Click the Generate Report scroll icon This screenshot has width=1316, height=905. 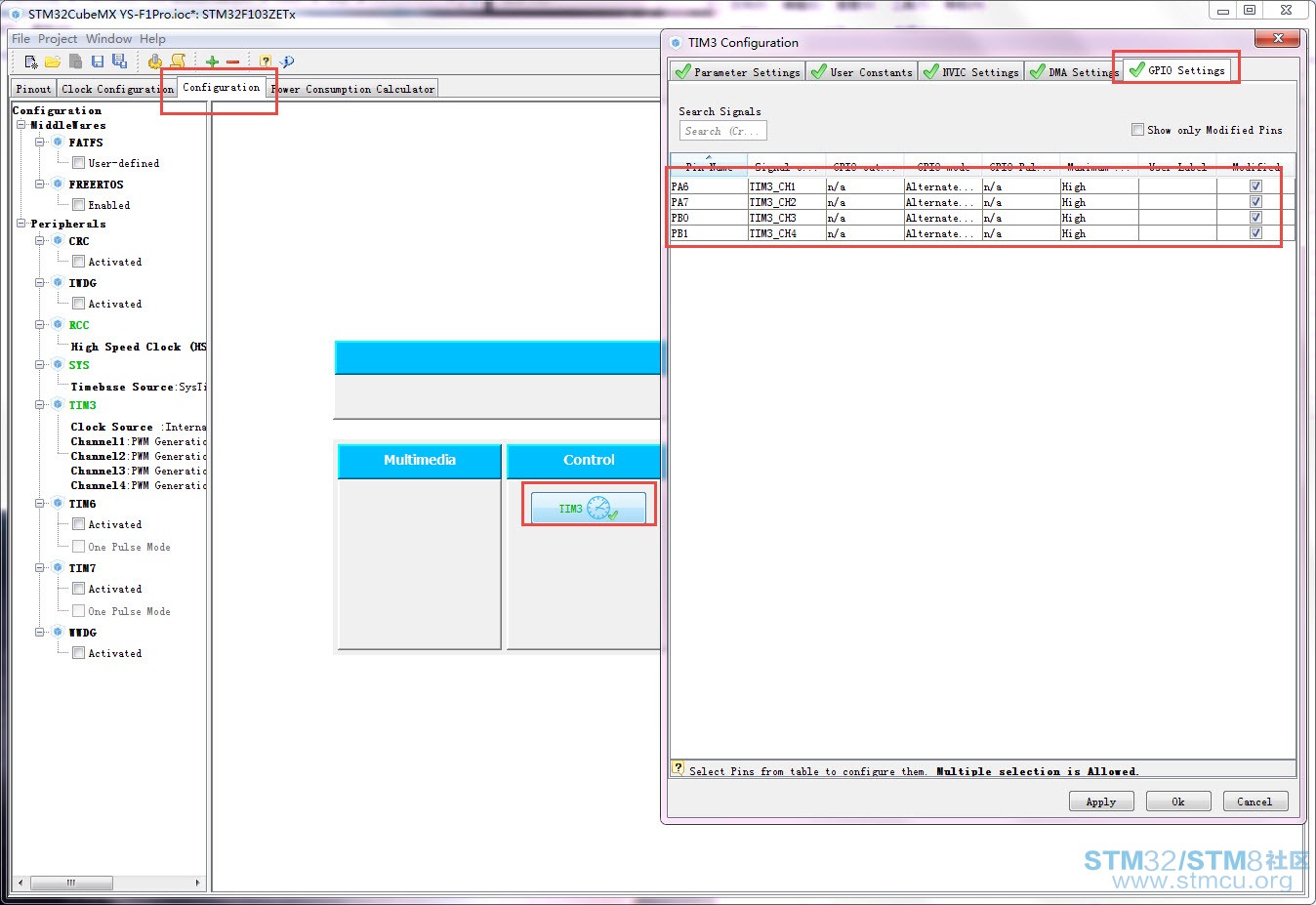pyautogui.click(x=178, y=62)
